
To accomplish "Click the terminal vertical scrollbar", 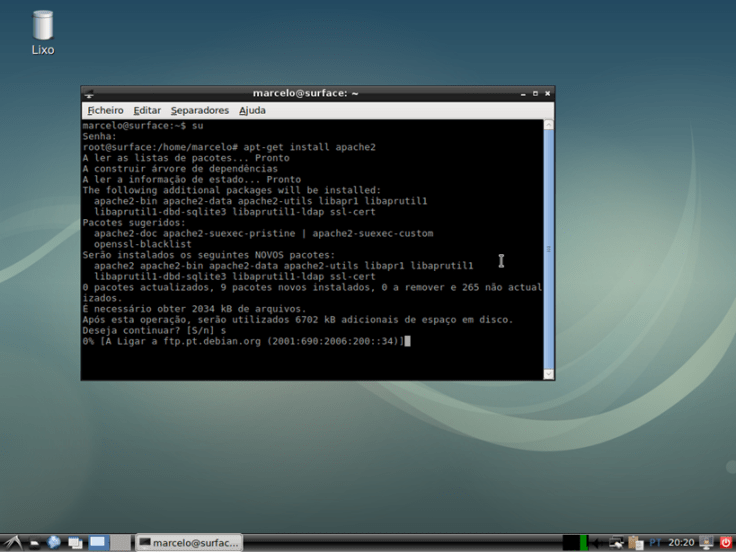I will coord(548,248).
